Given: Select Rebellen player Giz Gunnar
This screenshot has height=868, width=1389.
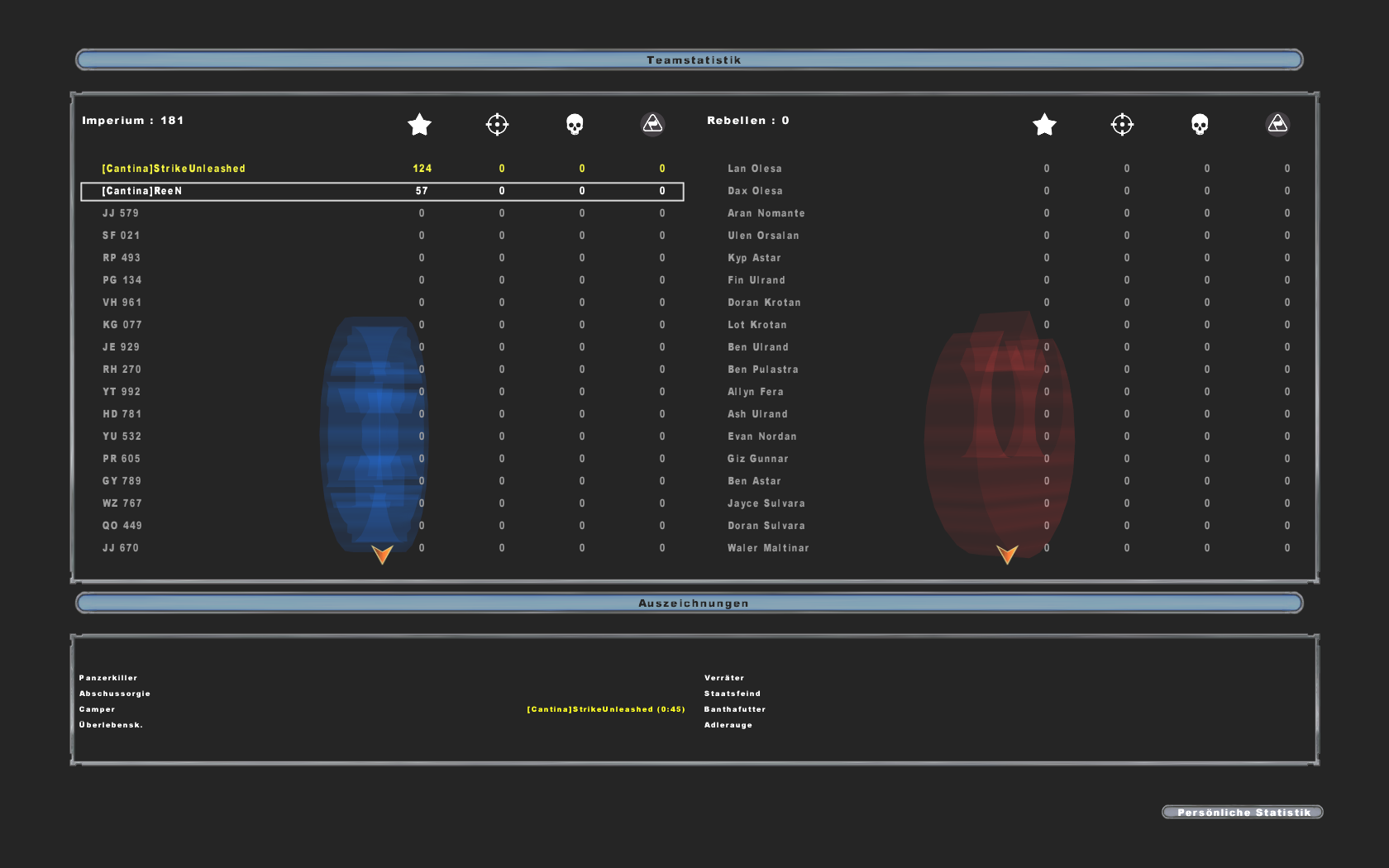Looking at the screenshot, I should tap(758, 459).
